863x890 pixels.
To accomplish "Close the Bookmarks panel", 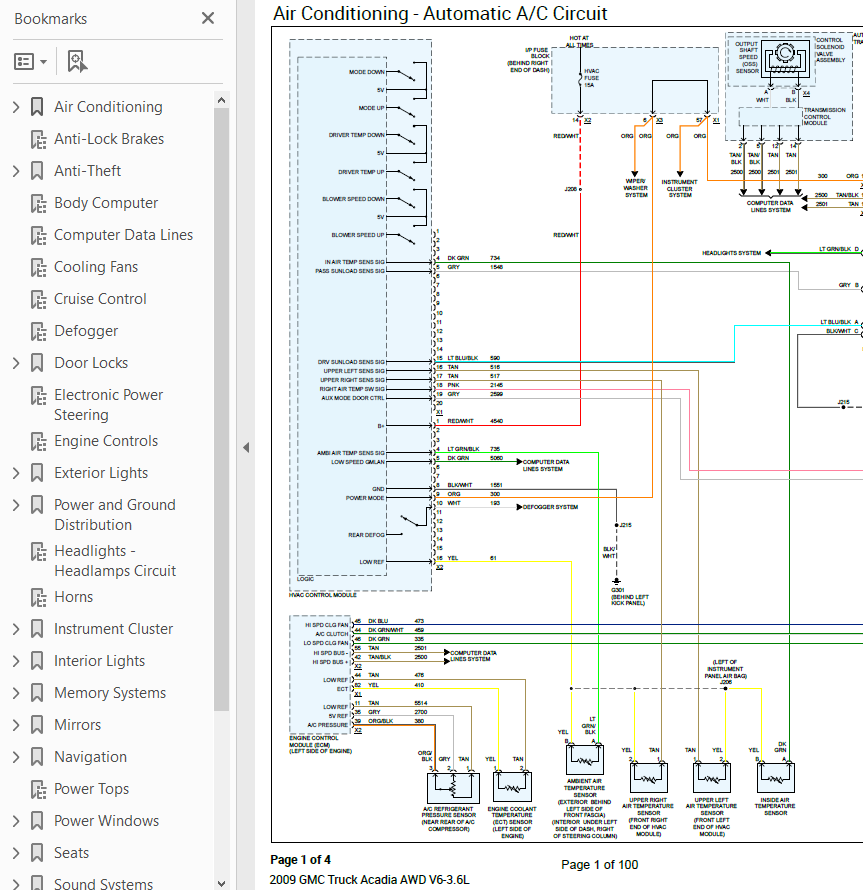I will point(208,18).
